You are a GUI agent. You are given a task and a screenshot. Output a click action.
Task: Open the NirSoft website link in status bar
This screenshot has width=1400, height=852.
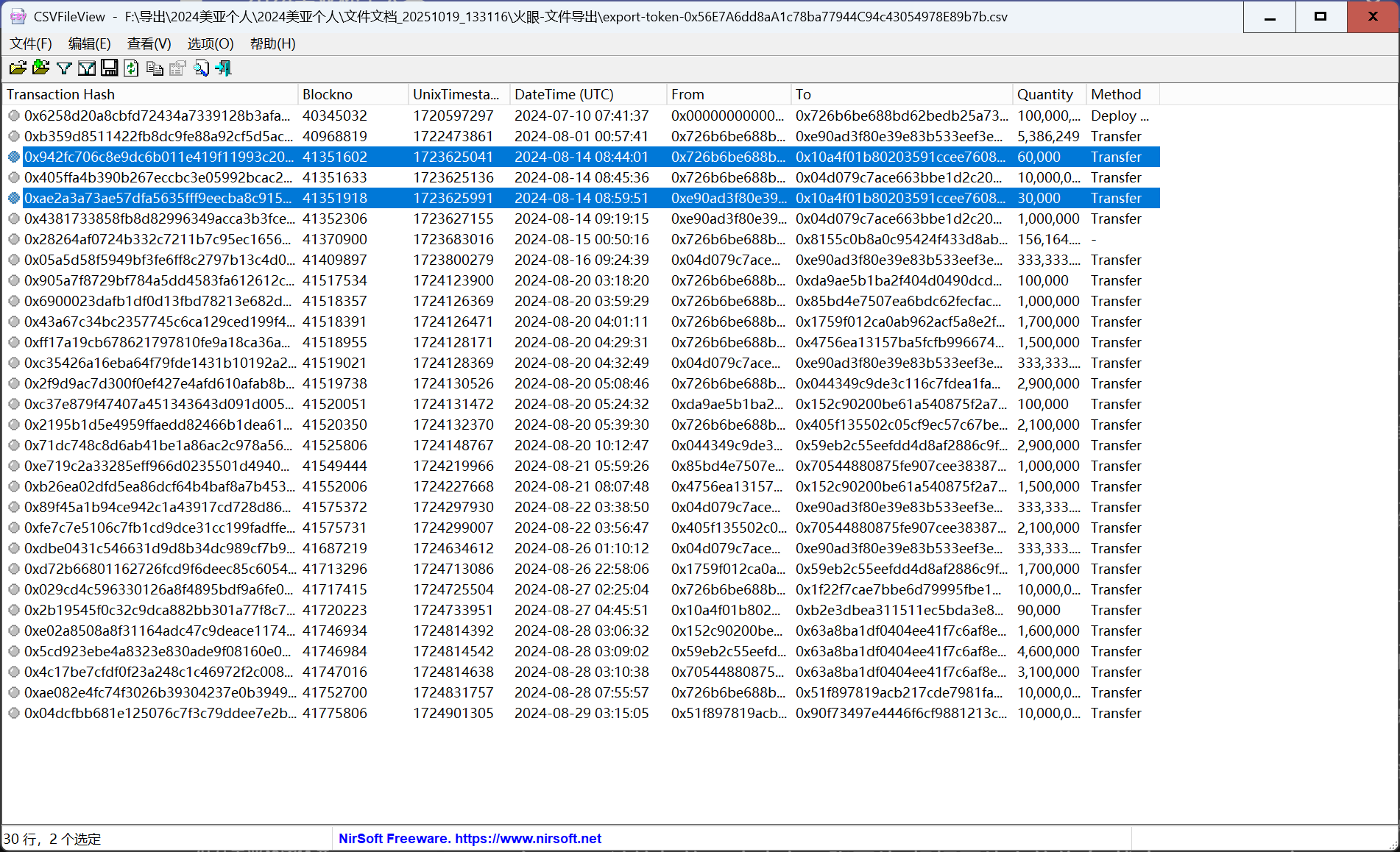470,839
